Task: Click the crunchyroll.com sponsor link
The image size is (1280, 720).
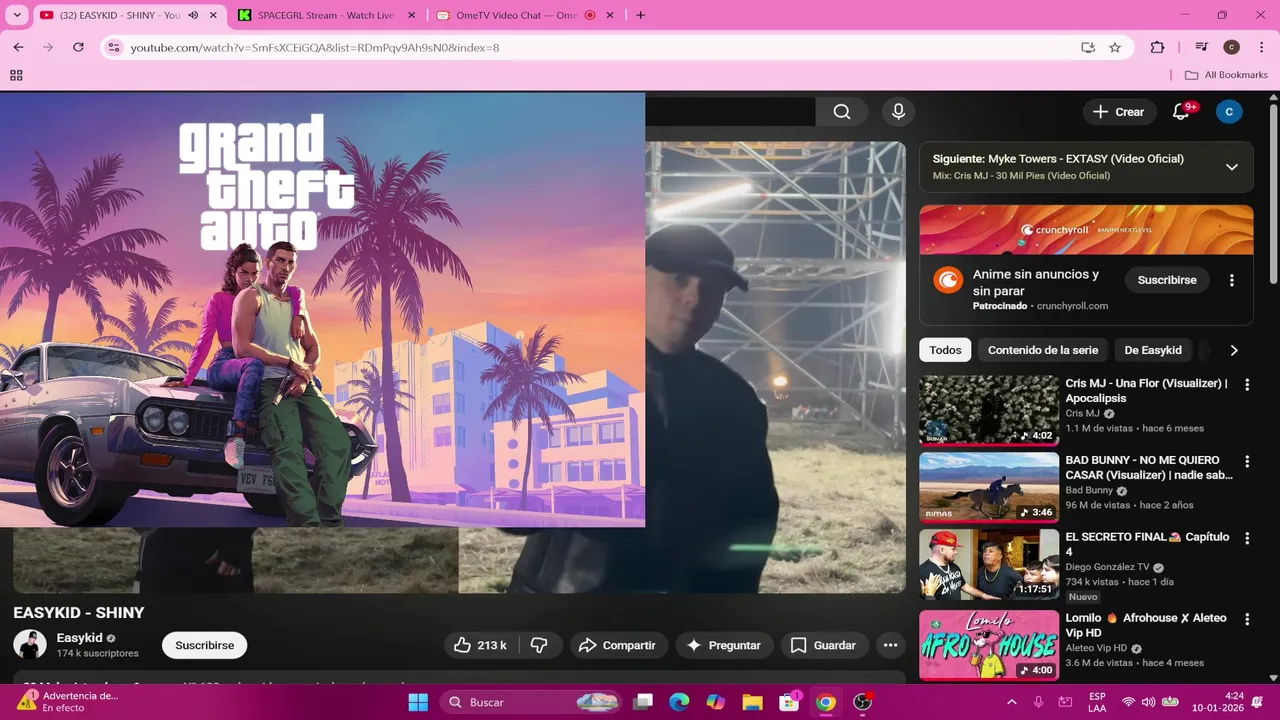Action: [1072, 306]
